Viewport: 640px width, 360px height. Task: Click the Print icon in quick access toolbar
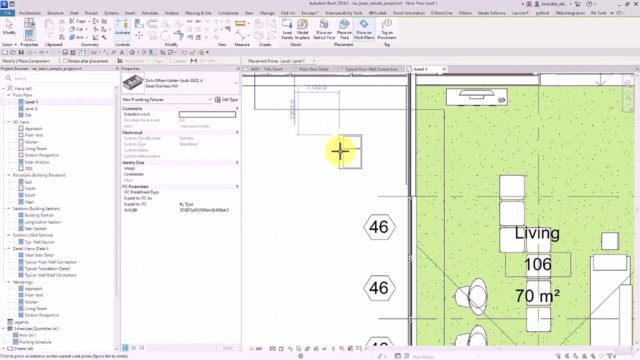tap(65, 52)
